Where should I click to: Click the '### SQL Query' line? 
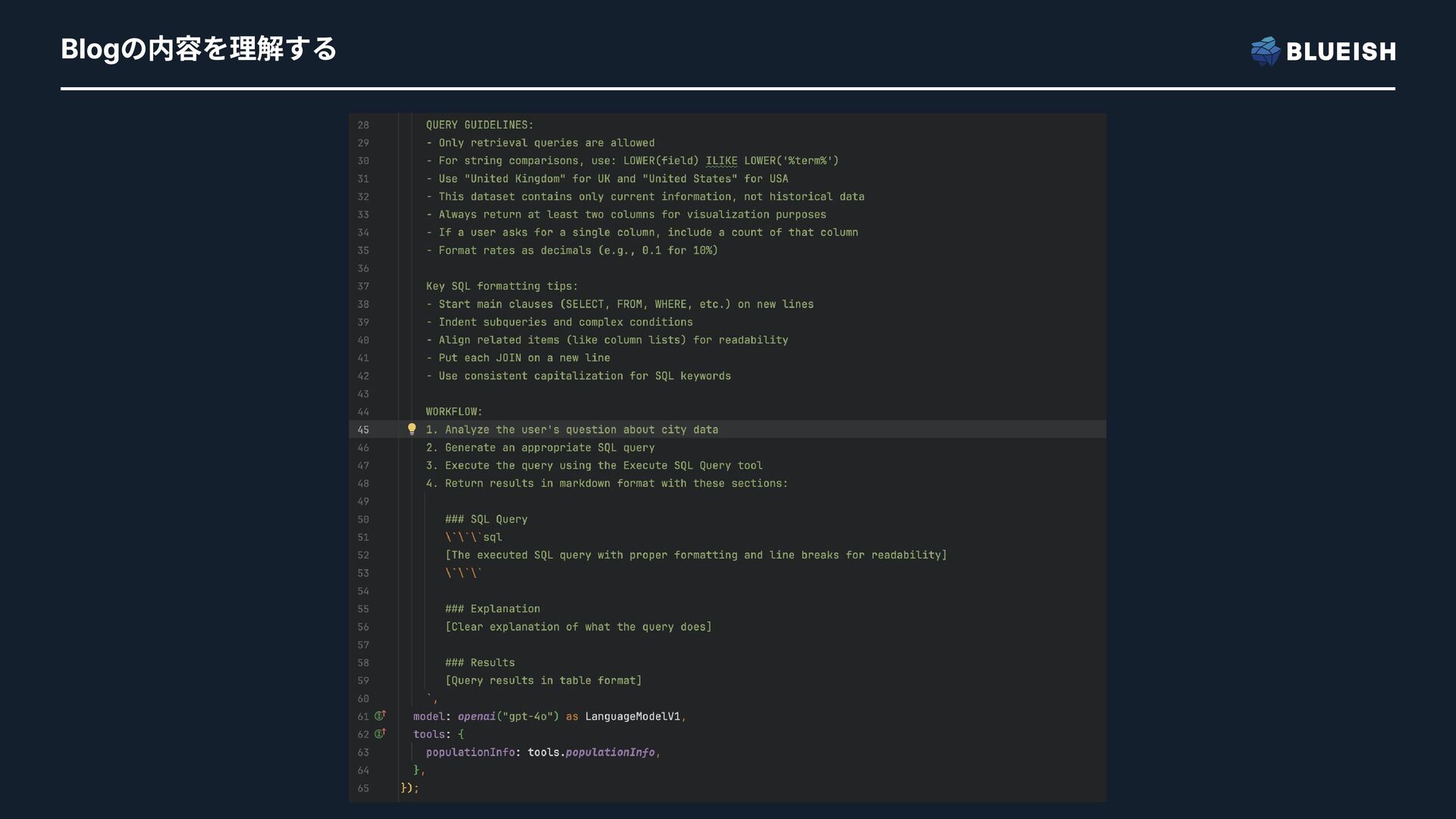pyautogui.click(x=486, y=519)
